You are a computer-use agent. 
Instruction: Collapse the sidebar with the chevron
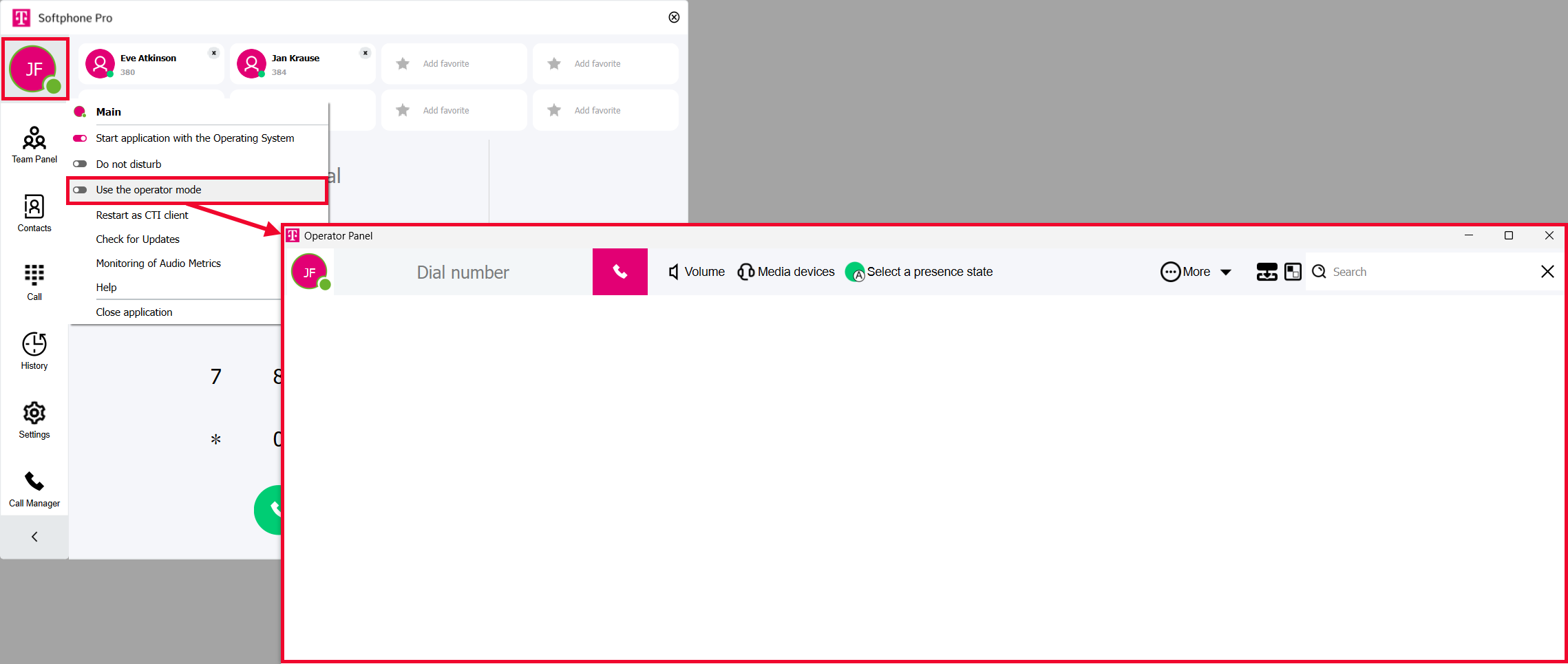(x=34, y=537)
